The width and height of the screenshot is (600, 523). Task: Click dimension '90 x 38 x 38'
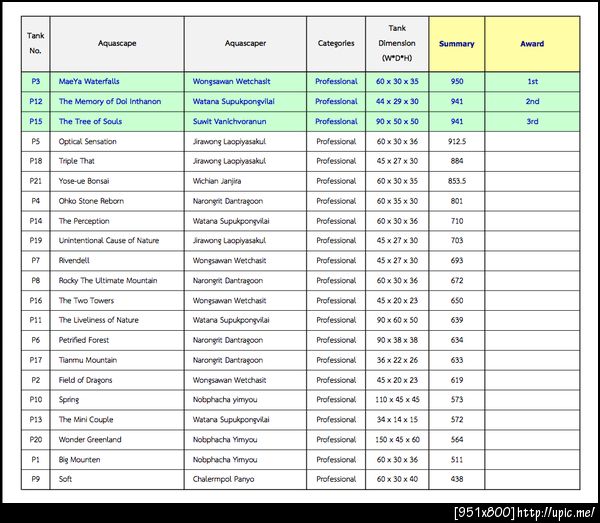coord(397,340)
